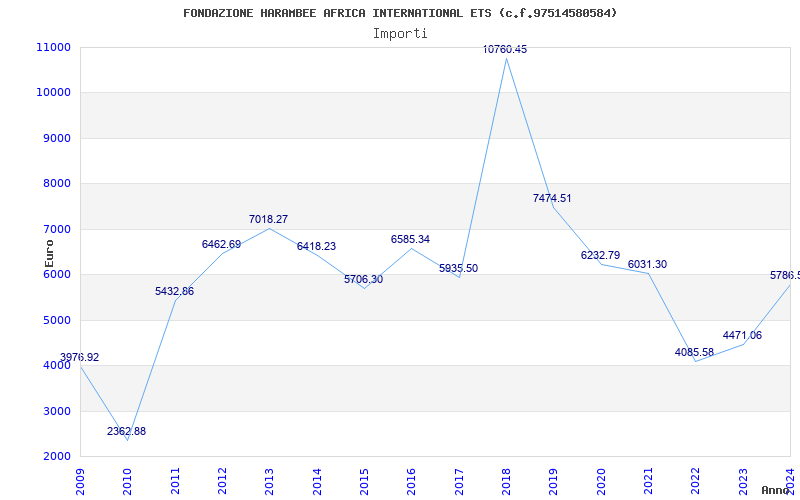Select the 6585.34 data label
This screenshot has width=800, height=500.
(411, 239)
